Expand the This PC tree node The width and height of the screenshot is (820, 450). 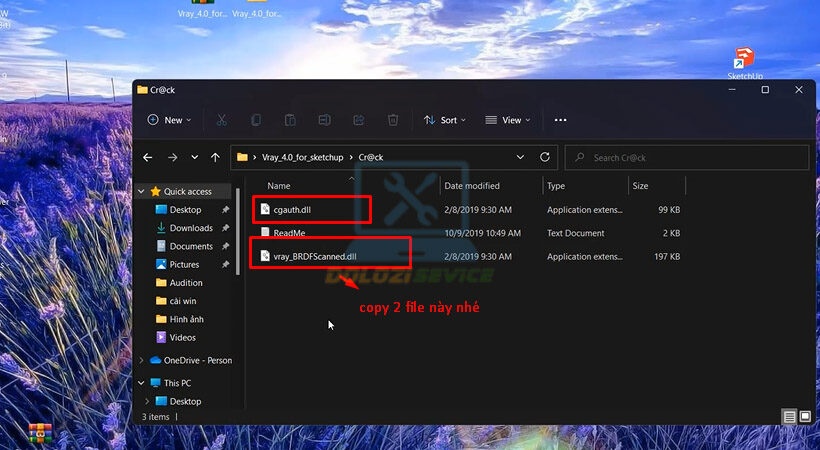[141, 383]
